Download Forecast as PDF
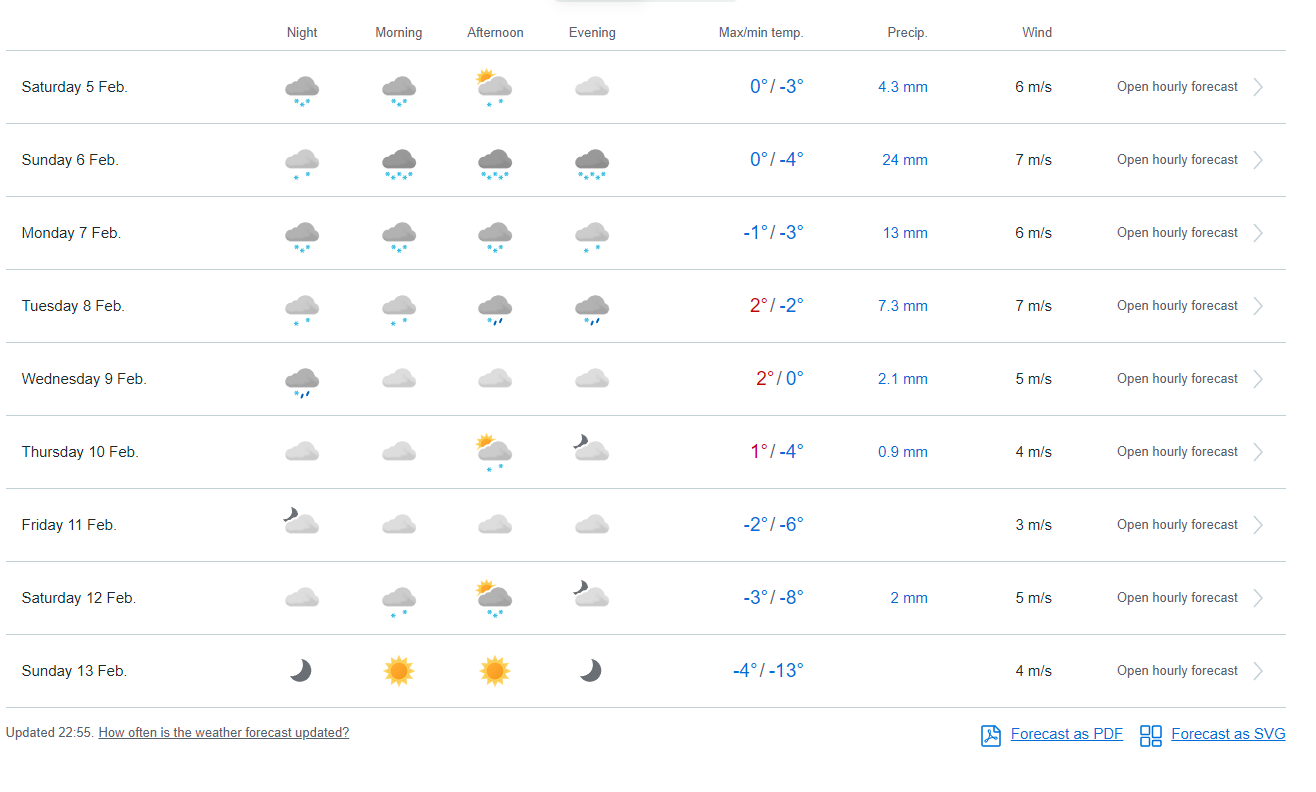This screenshot has height=792, width=1316. 1066,734
